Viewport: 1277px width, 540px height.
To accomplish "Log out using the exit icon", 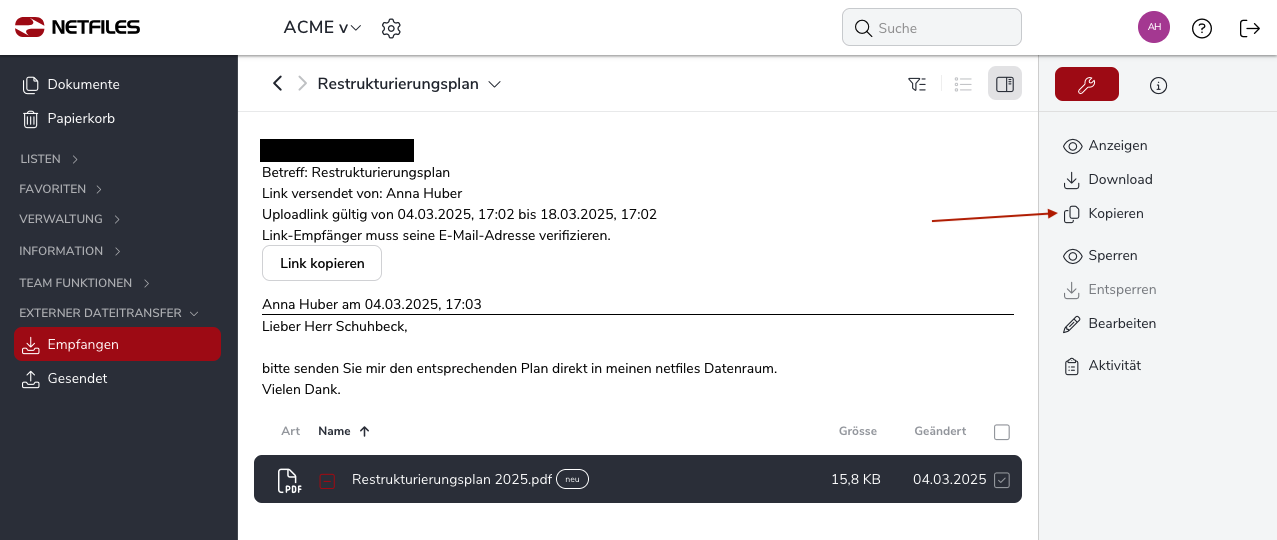I will [x=1250, y=28].
